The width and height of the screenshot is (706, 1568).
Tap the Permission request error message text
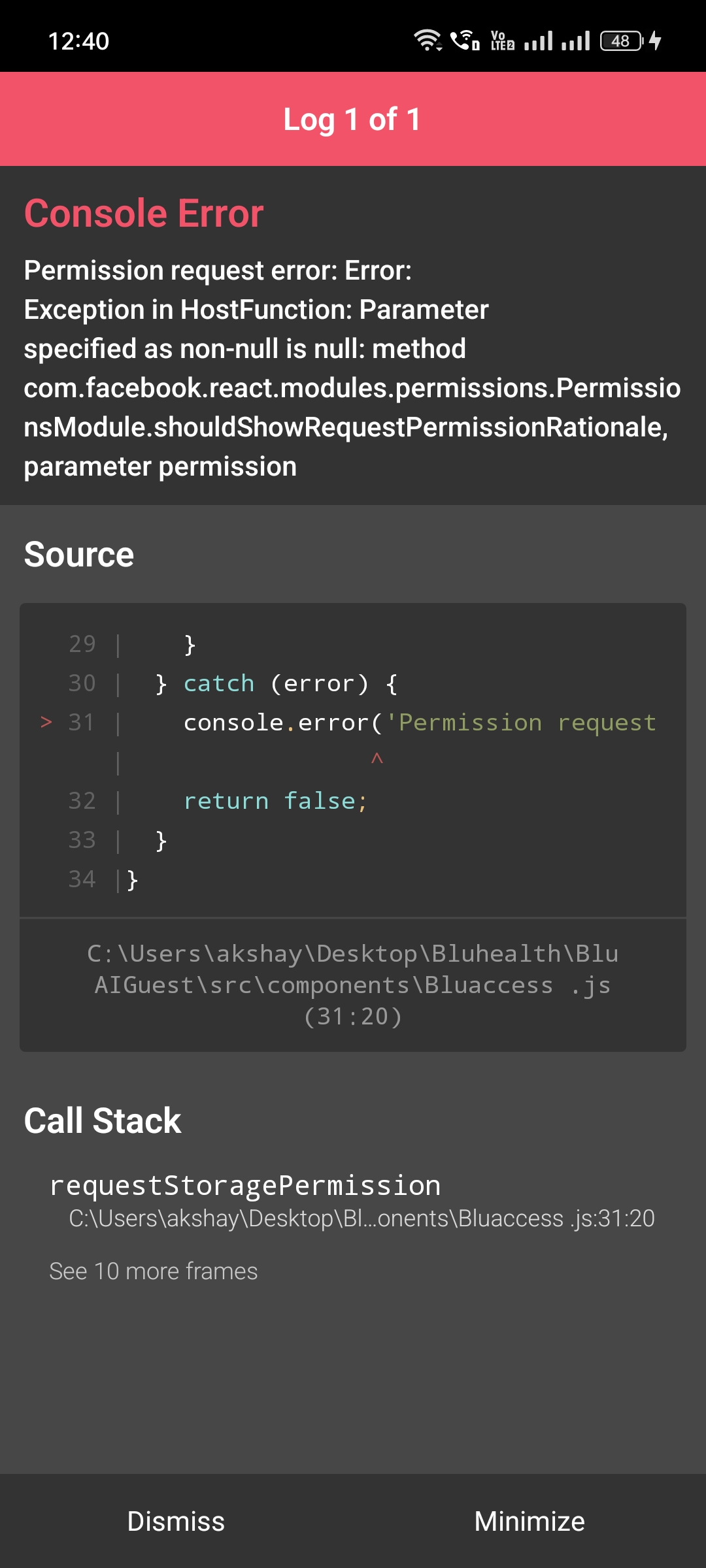pos(352,368)
